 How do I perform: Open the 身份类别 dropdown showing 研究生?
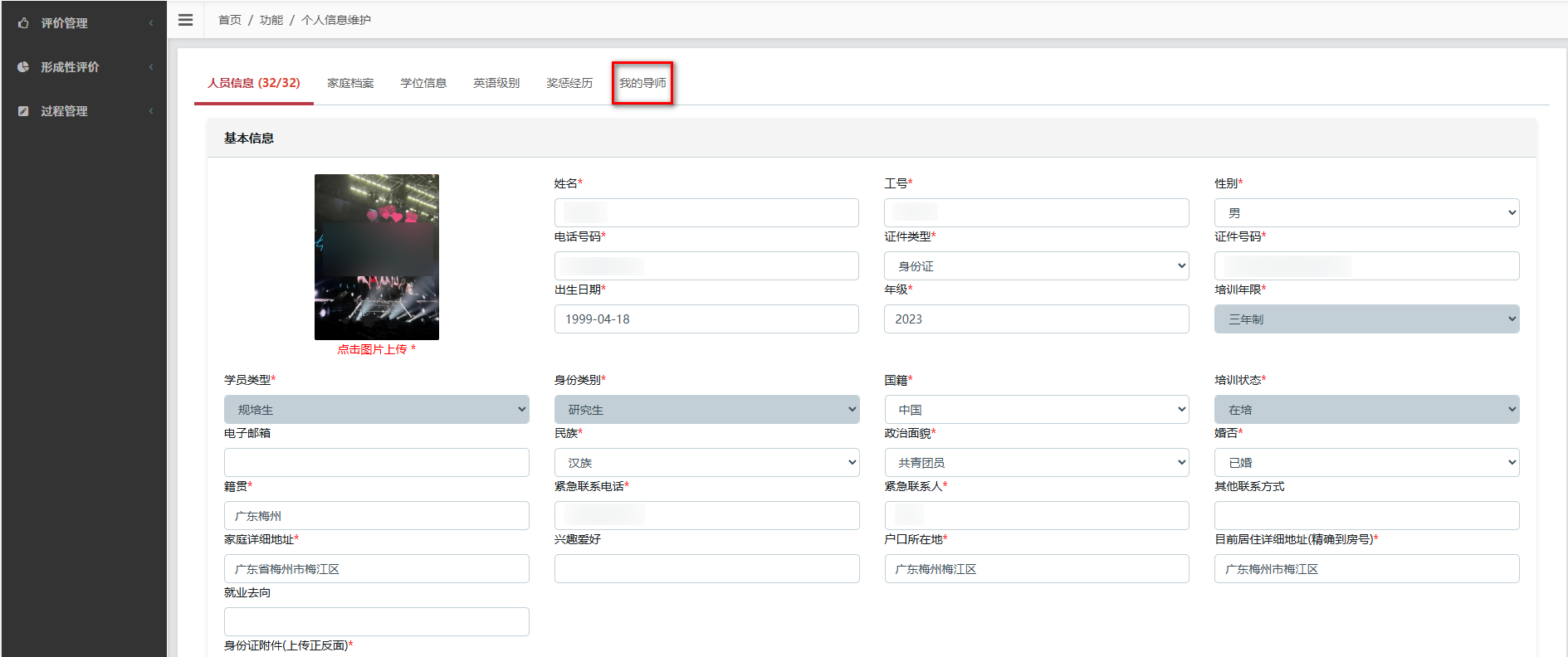point(706,409)
